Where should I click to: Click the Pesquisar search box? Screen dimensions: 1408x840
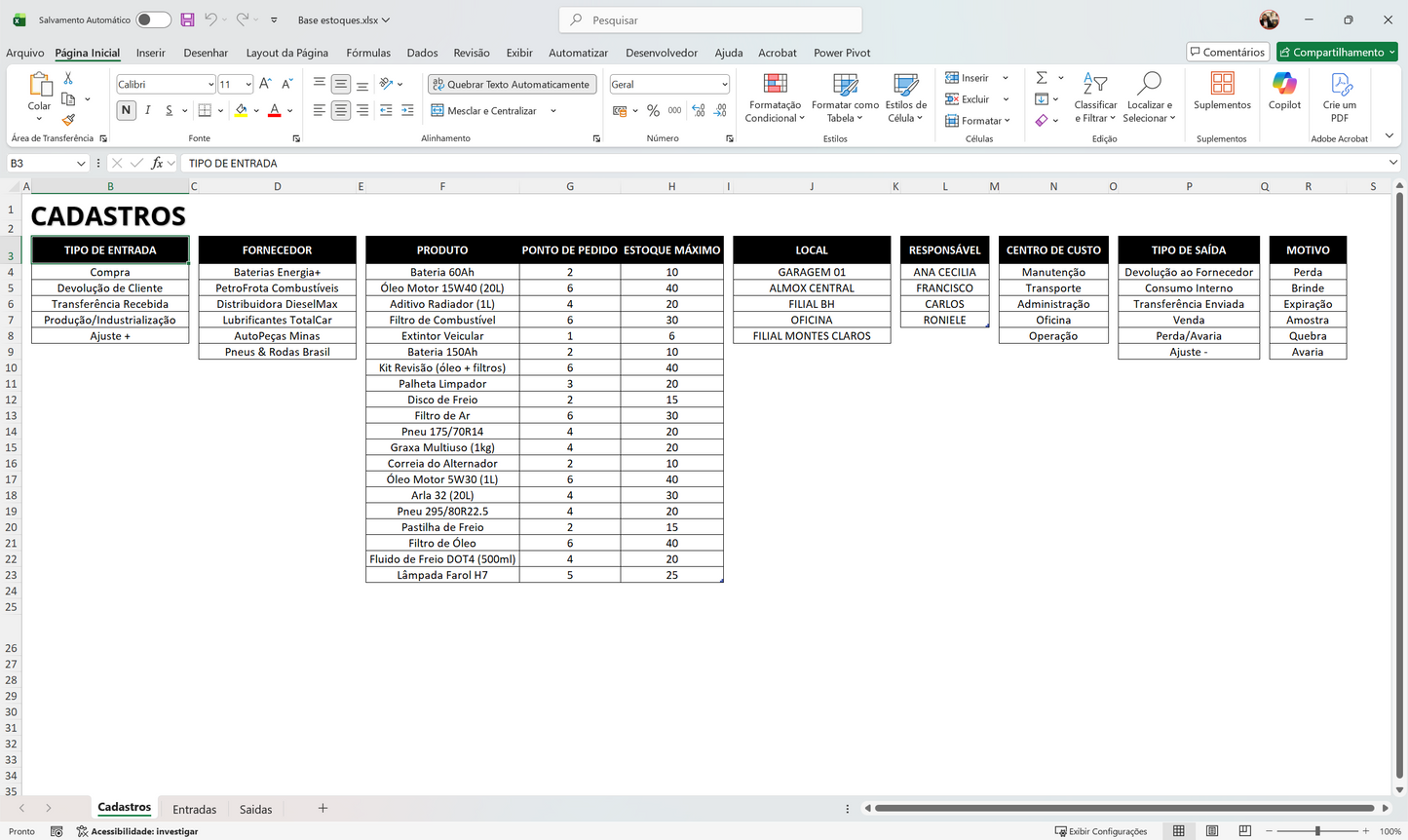[x=710, y=19]
